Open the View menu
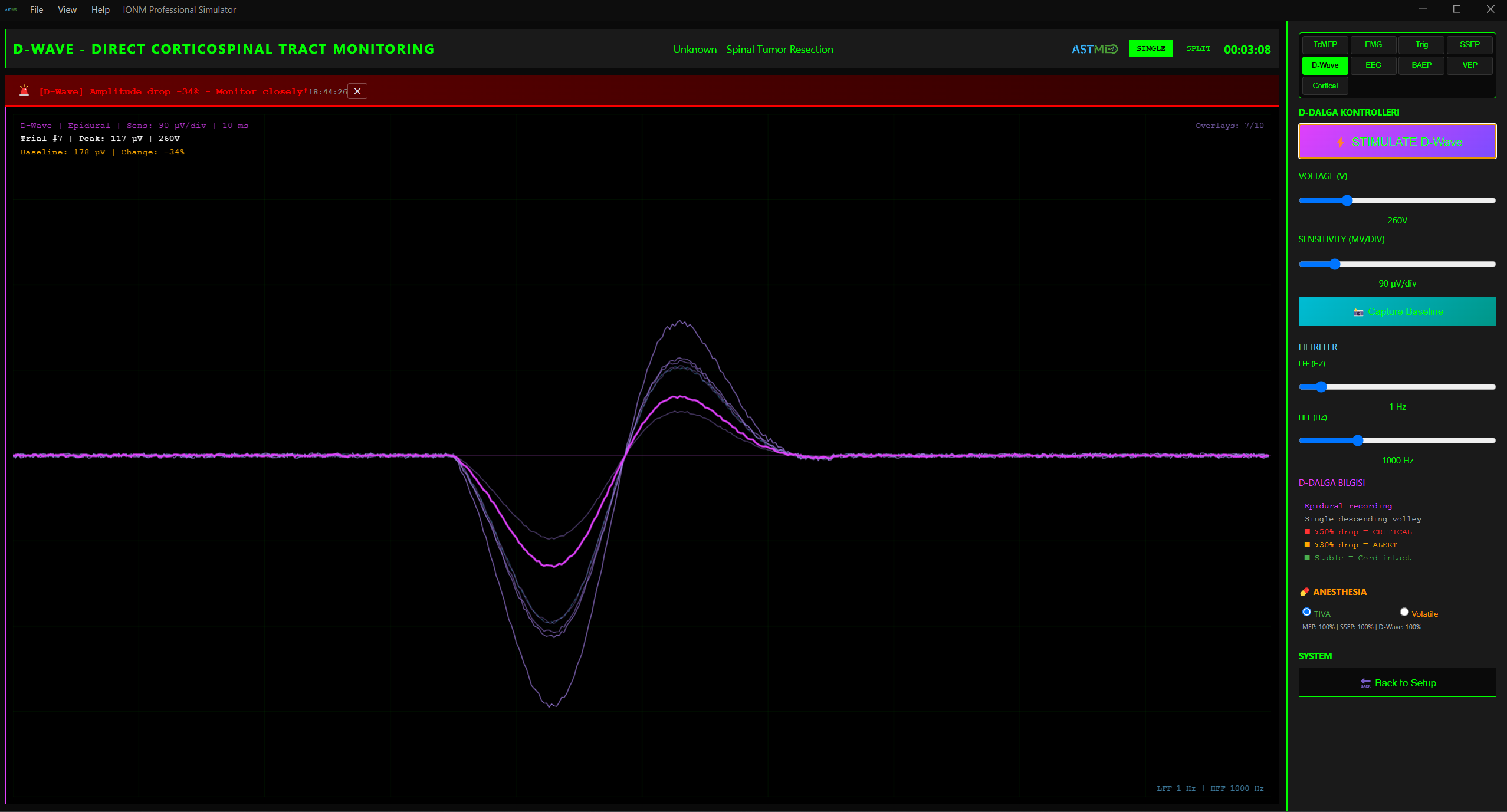Image resolution: width=1507 pixels, height=812 pixels. 67,9
